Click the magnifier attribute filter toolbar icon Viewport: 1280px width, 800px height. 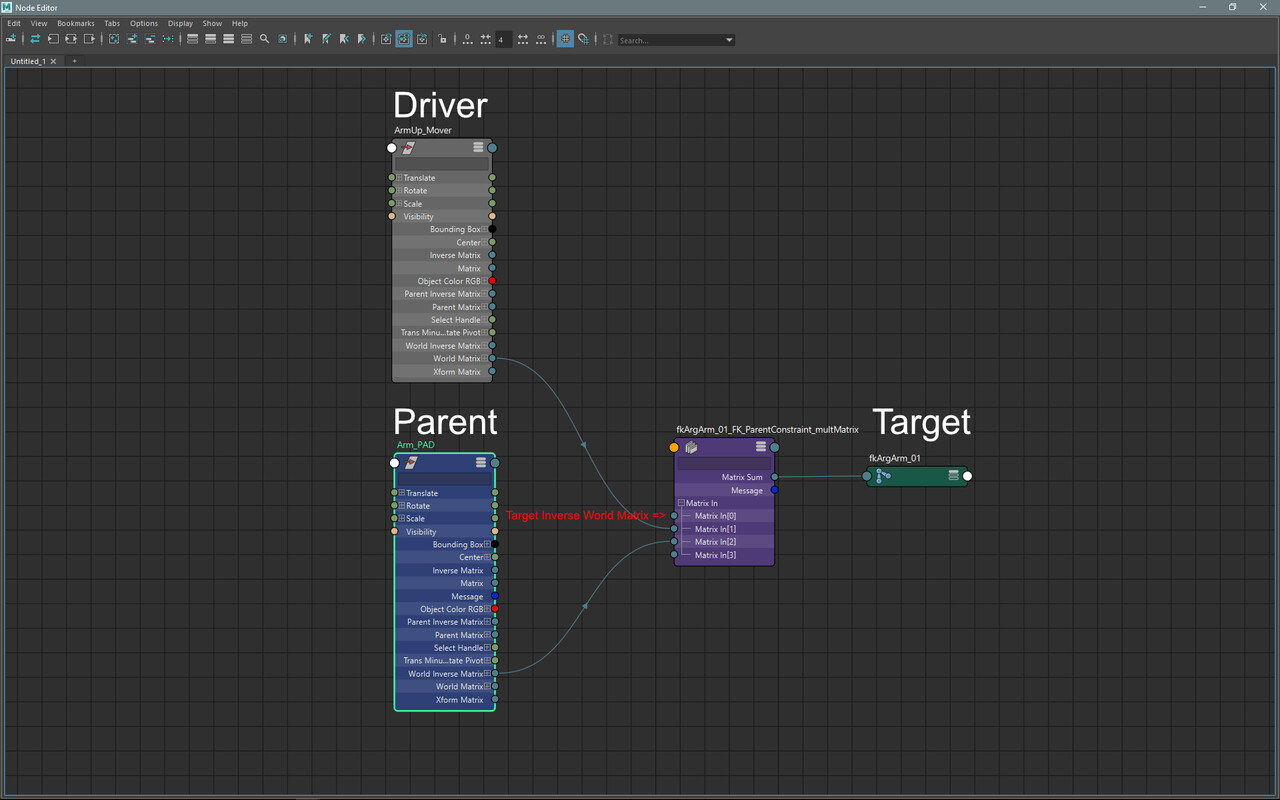264,39
